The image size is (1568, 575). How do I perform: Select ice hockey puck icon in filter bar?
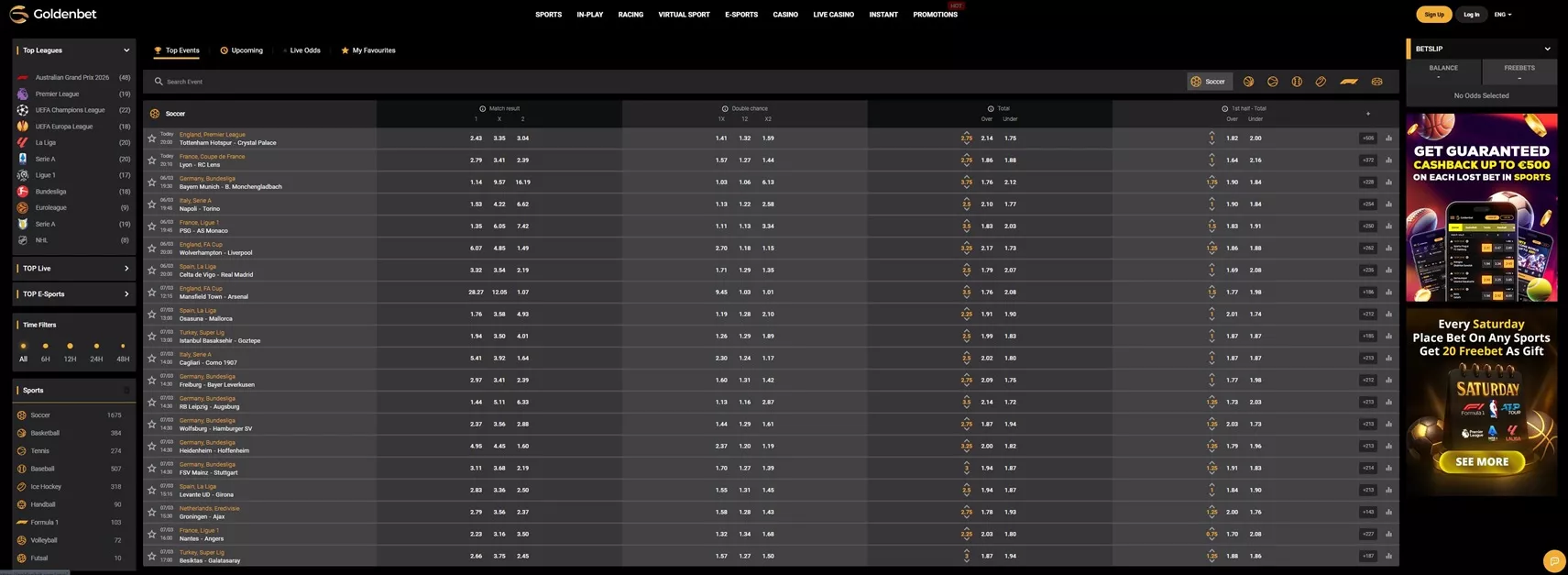point(1321,82)
